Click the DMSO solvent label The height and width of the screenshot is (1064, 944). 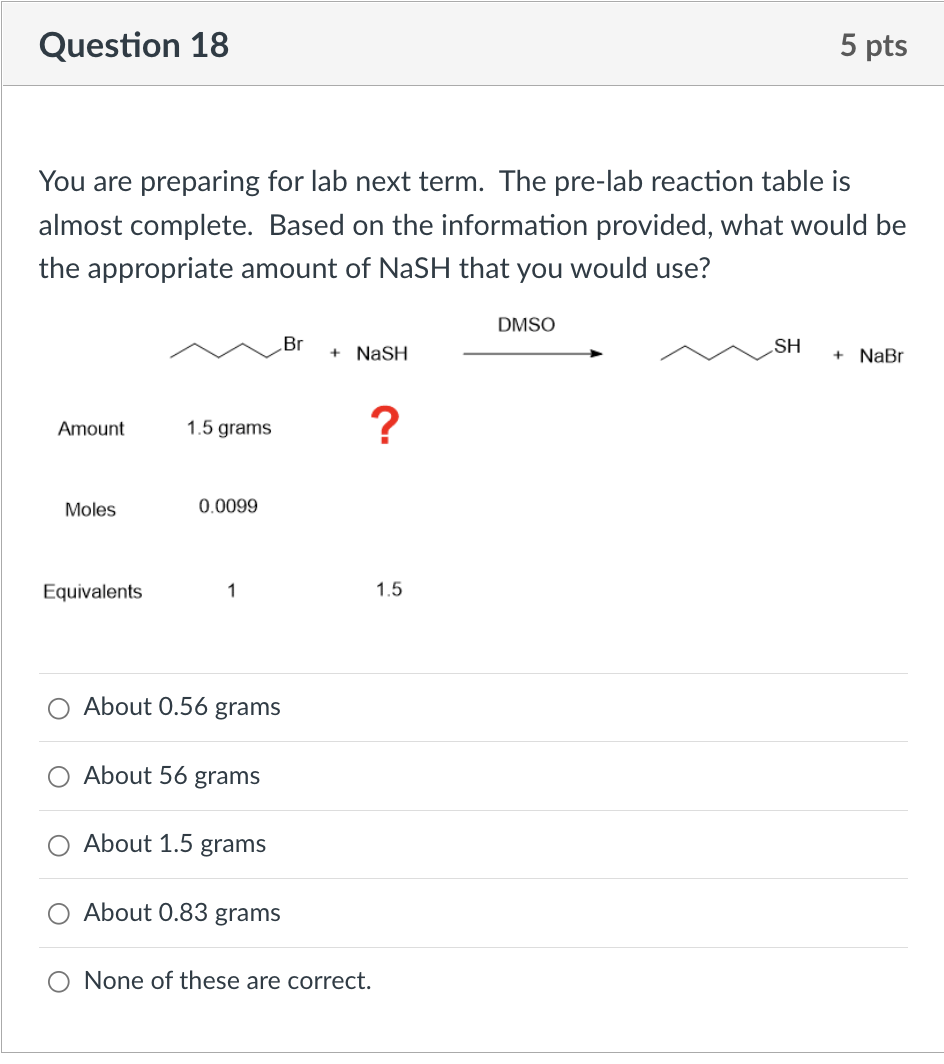tap(526, 324)
